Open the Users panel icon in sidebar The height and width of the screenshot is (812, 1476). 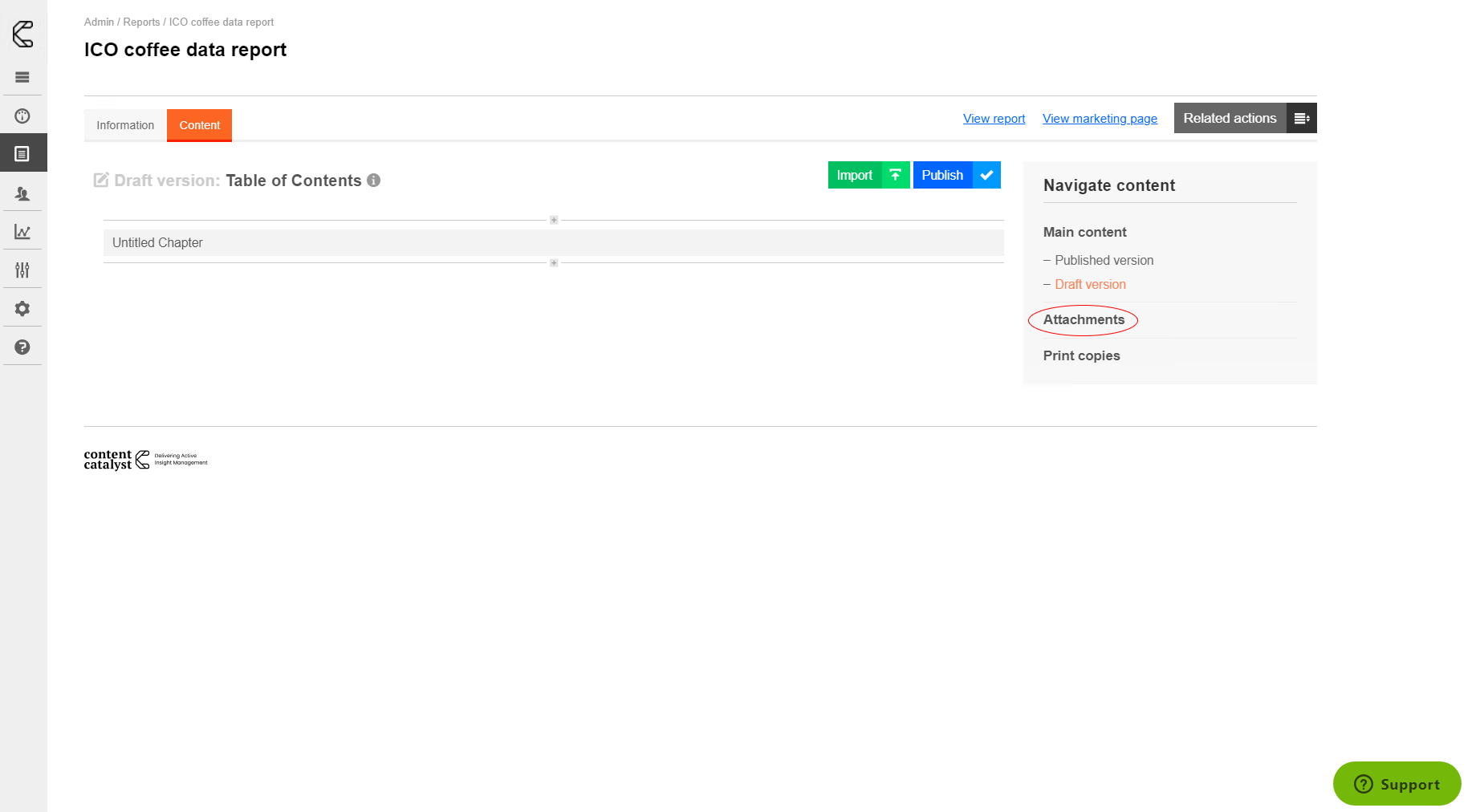pyautogui.click(x=22, y=193)
